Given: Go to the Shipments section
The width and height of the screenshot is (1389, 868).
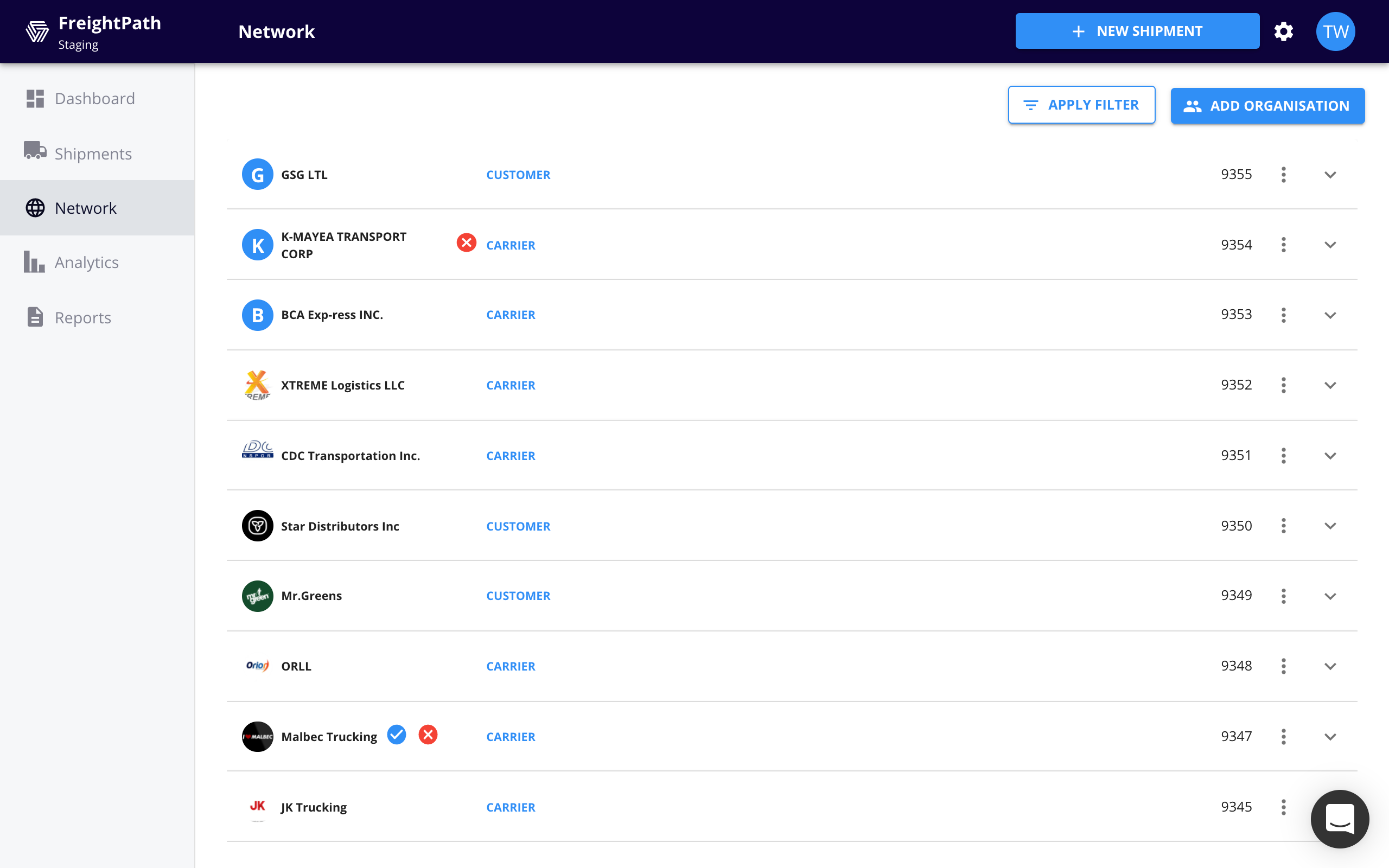Looking at the screenshot, I should click(93, 154).
